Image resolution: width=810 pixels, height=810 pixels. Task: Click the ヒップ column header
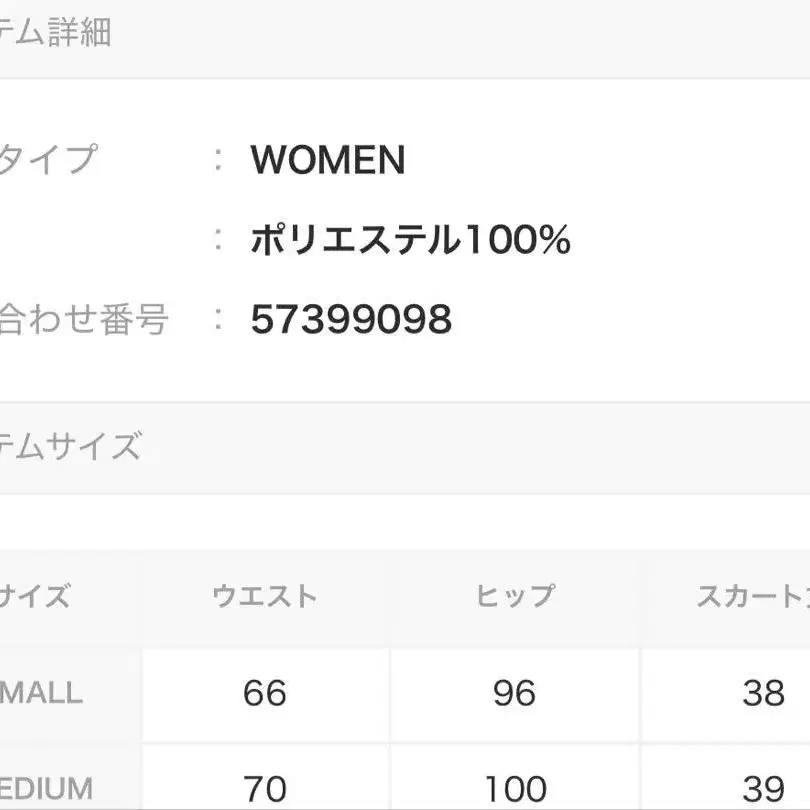coord(514,597)
